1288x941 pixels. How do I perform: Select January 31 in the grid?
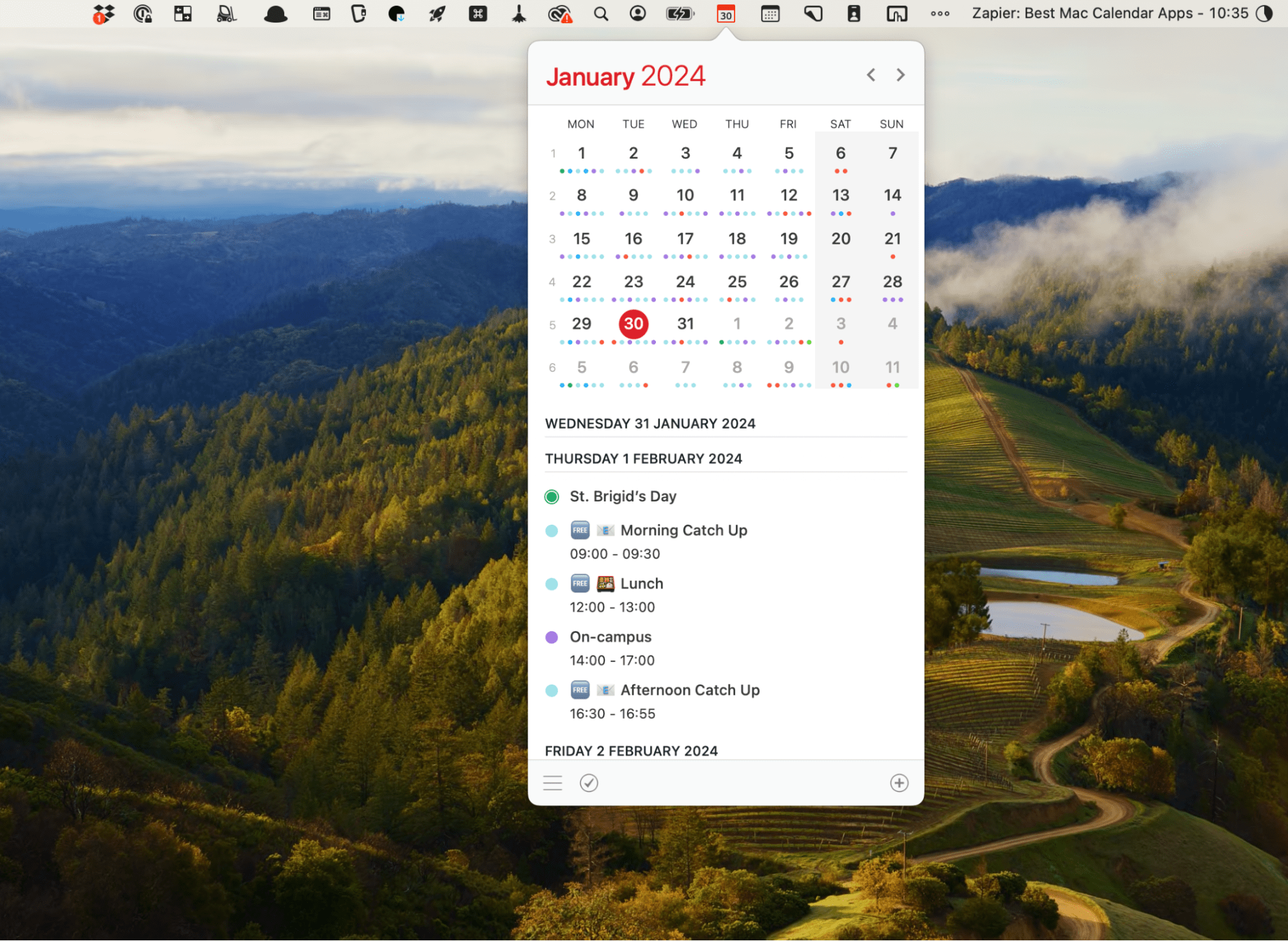[x=685, y=324]
